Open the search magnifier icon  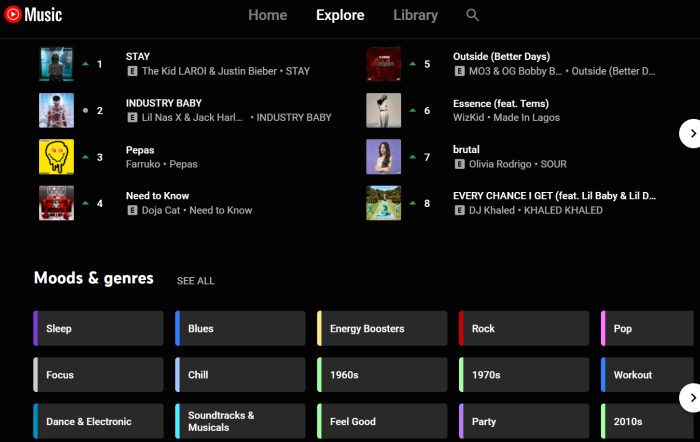pyautogui.click(x=472, y=15)
